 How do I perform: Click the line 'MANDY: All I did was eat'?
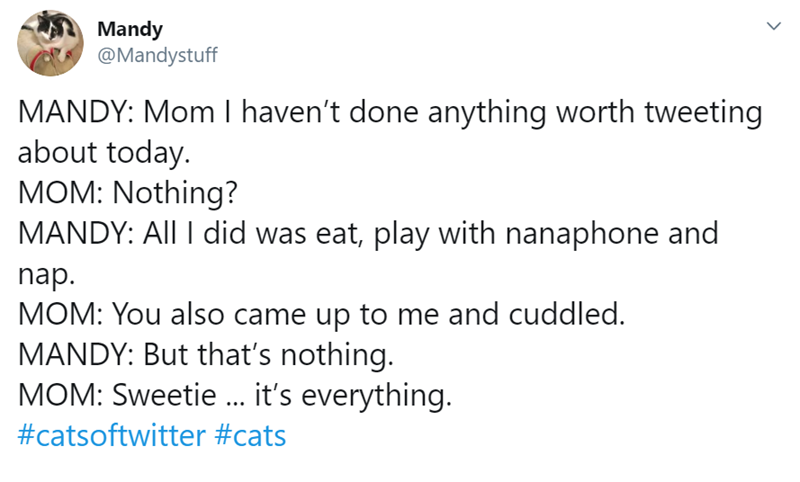coord(368,235)
